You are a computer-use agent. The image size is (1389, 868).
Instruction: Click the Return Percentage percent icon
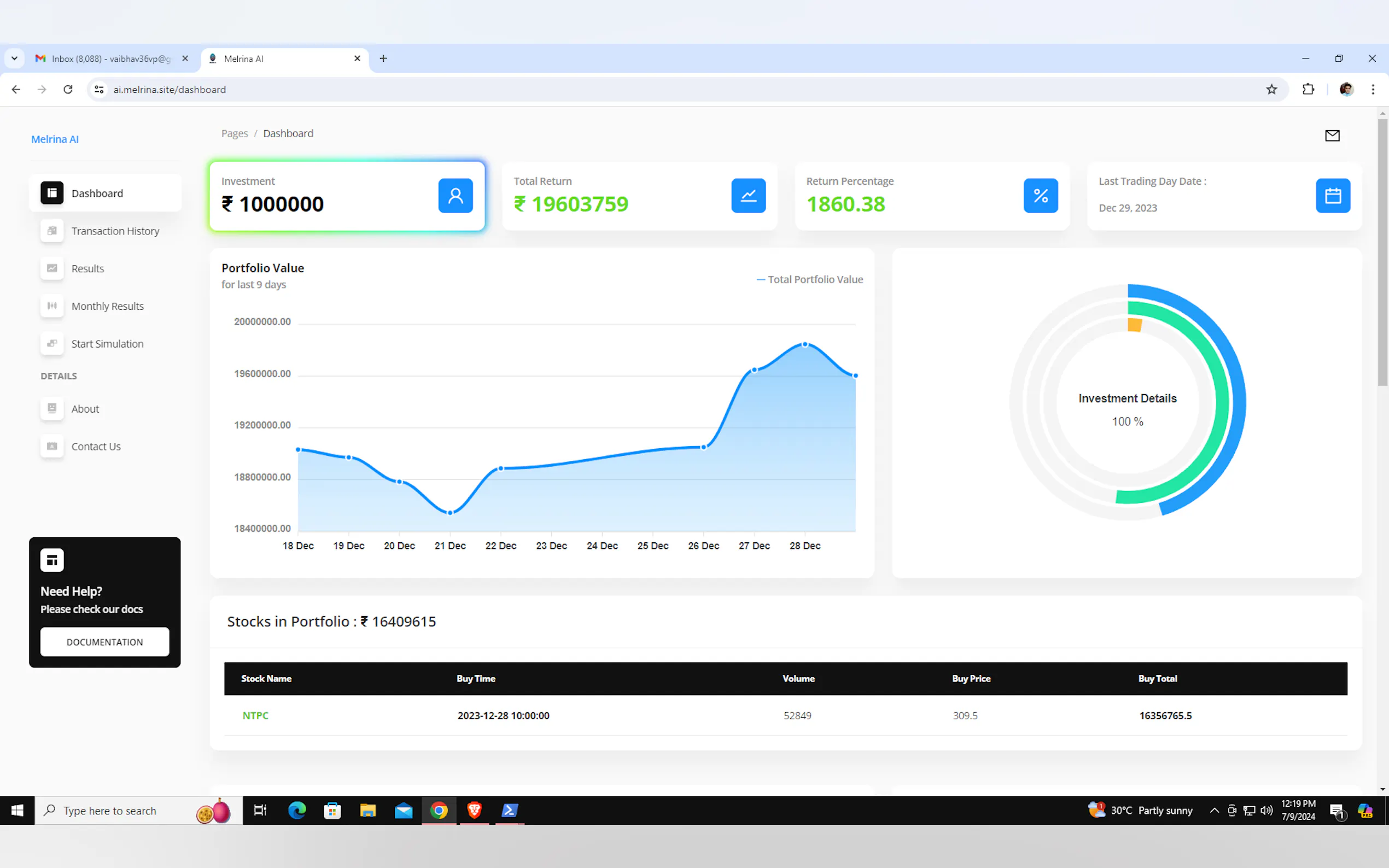tap(1040, 196)
